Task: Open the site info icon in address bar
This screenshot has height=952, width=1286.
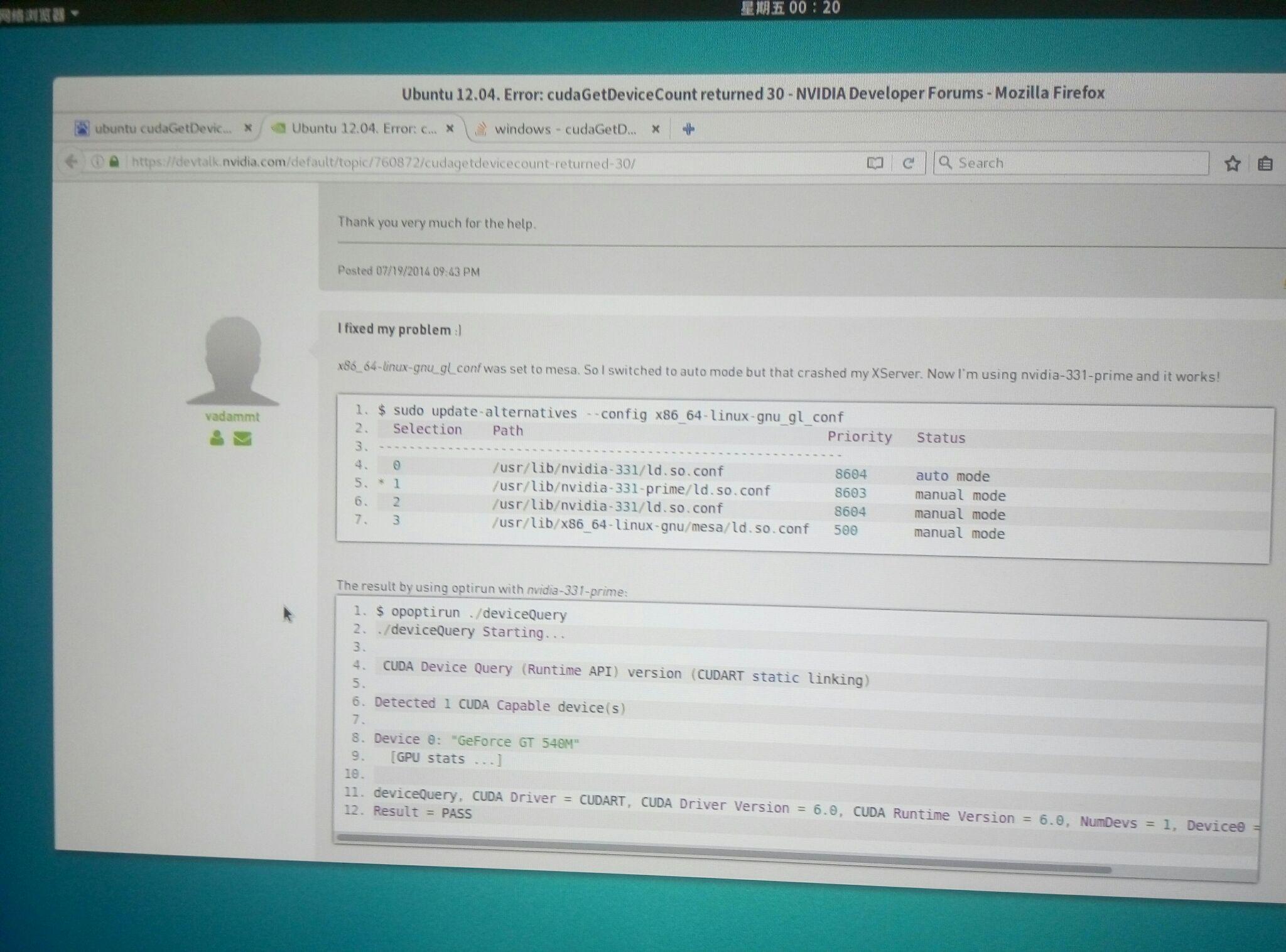Action: pyautogui.click(x=97, y=161)
